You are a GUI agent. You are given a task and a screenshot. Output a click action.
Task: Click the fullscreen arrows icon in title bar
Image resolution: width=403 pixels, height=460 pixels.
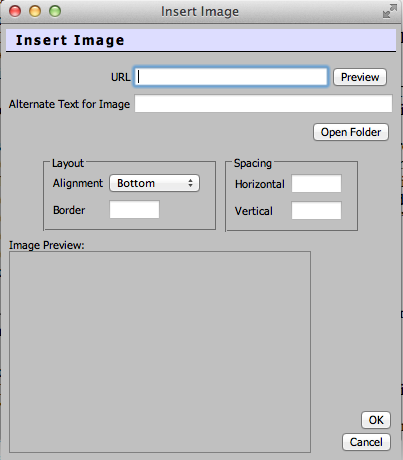390,11
